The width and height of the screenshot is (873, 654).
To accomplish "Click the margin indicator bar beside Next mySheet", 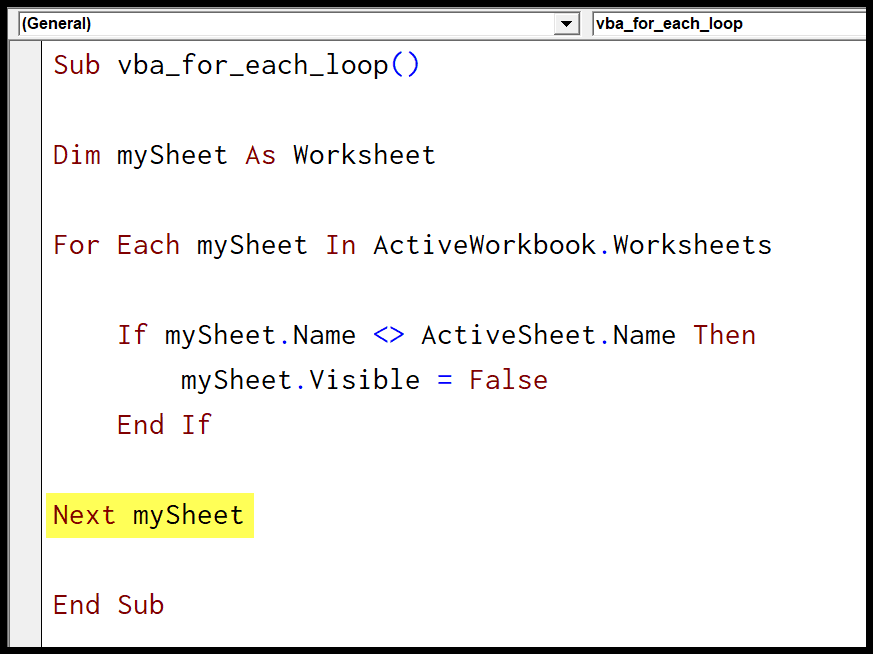I will tap(26, 515).
